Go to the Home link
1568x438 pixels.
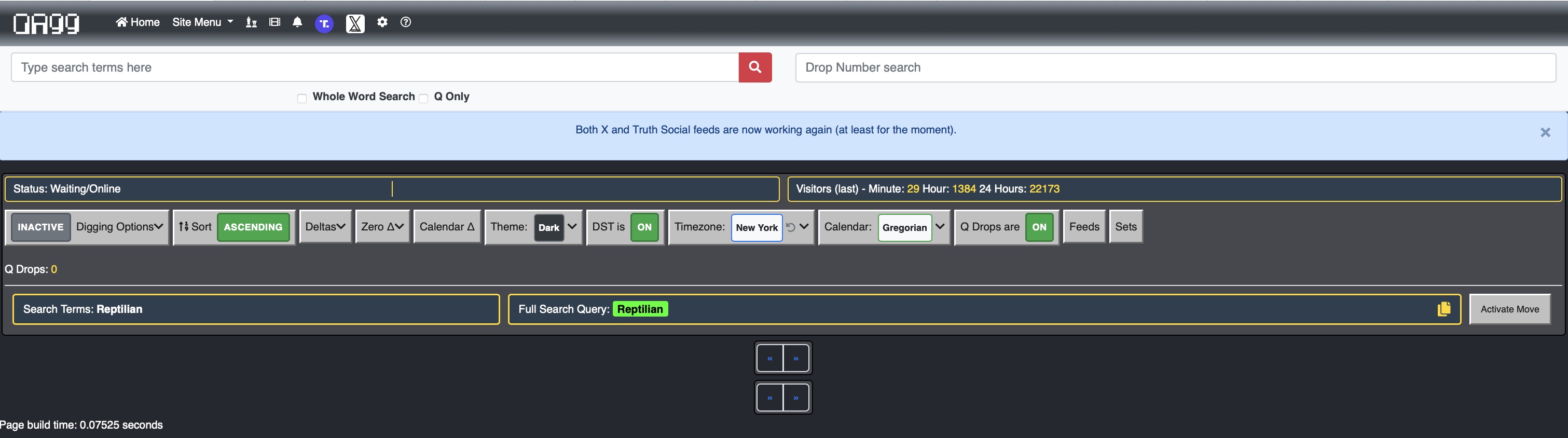[x=137, y=22]
